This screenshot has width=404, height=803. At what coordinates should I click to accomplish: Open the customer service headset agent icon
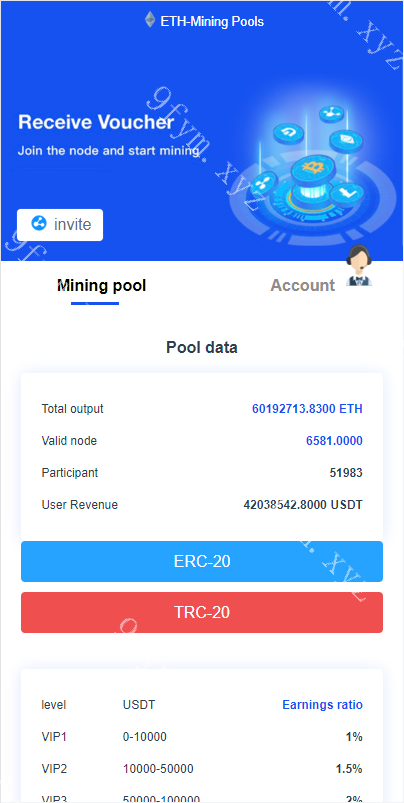tap(359, 265)
